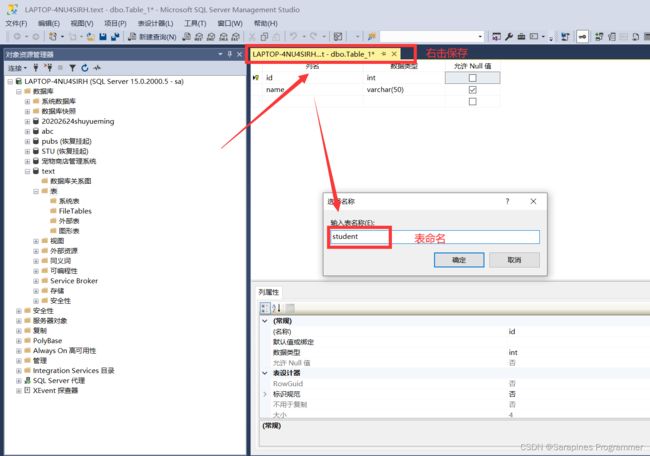Viewport: 650px width, 456px height.
Task: Click the Toolbox icon in toolbar
Action: click(x=521, y=37)
